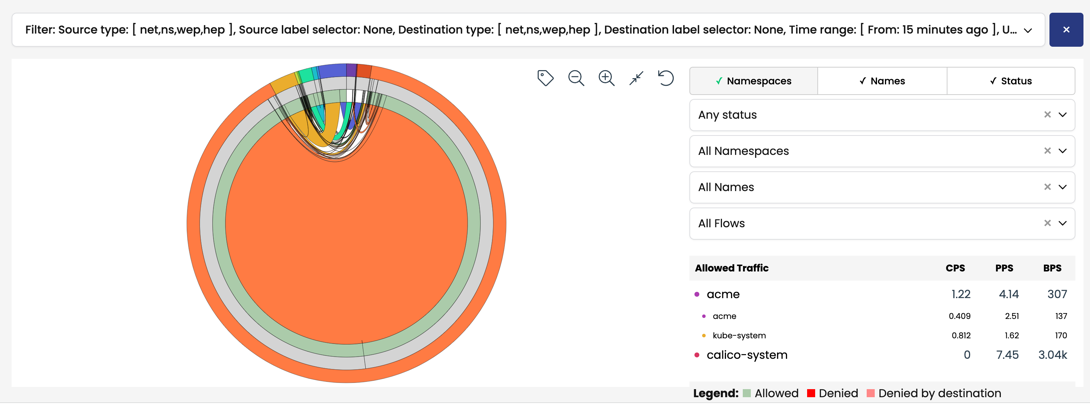The width and height of the screenshot is (1090, 407).
Task: Clear the All Flows selection
Action: point(1047,223)
